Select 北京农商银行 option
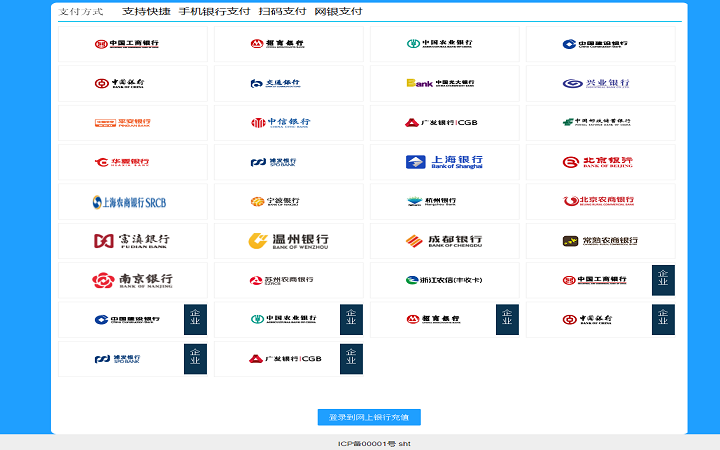This screenshot has width=720, height=450. (601, 202)
